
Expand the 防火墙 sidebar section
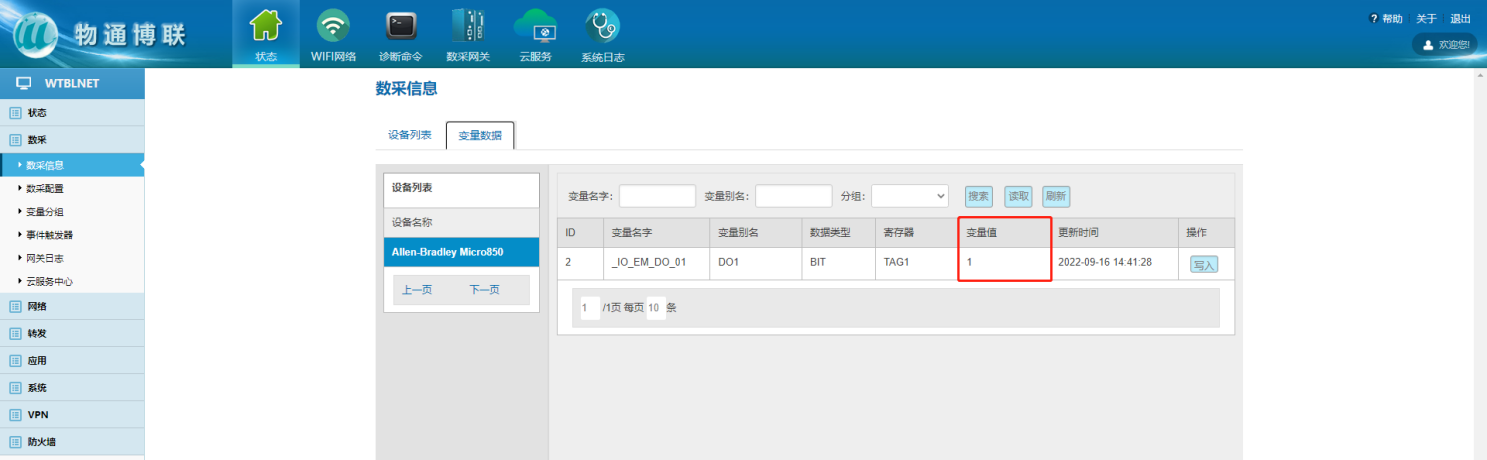40,441
